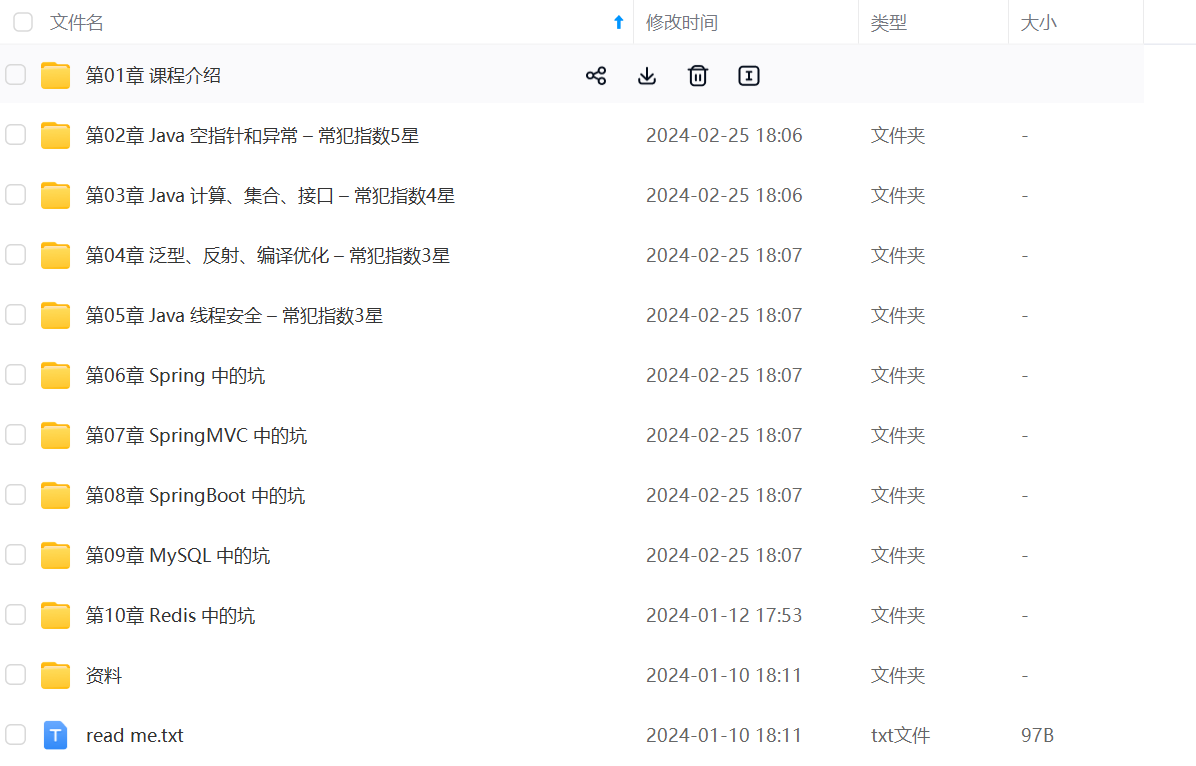Download the 第01章 课程介绍 folder
Image resolution: width=1196 pixels, height=766 pixels.
647,76
